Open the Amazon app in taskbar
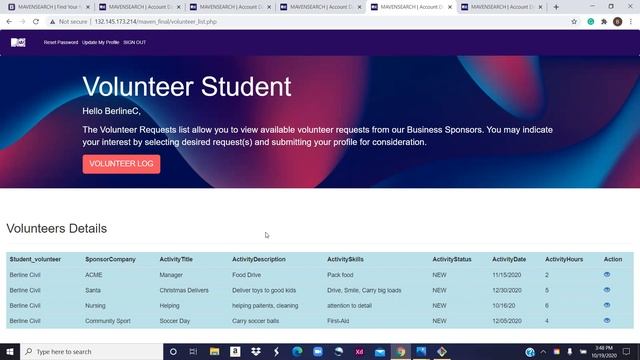Image resolution: width=640 pixels, height=360 pixels. pyautogui.click(x=235, y=351)
